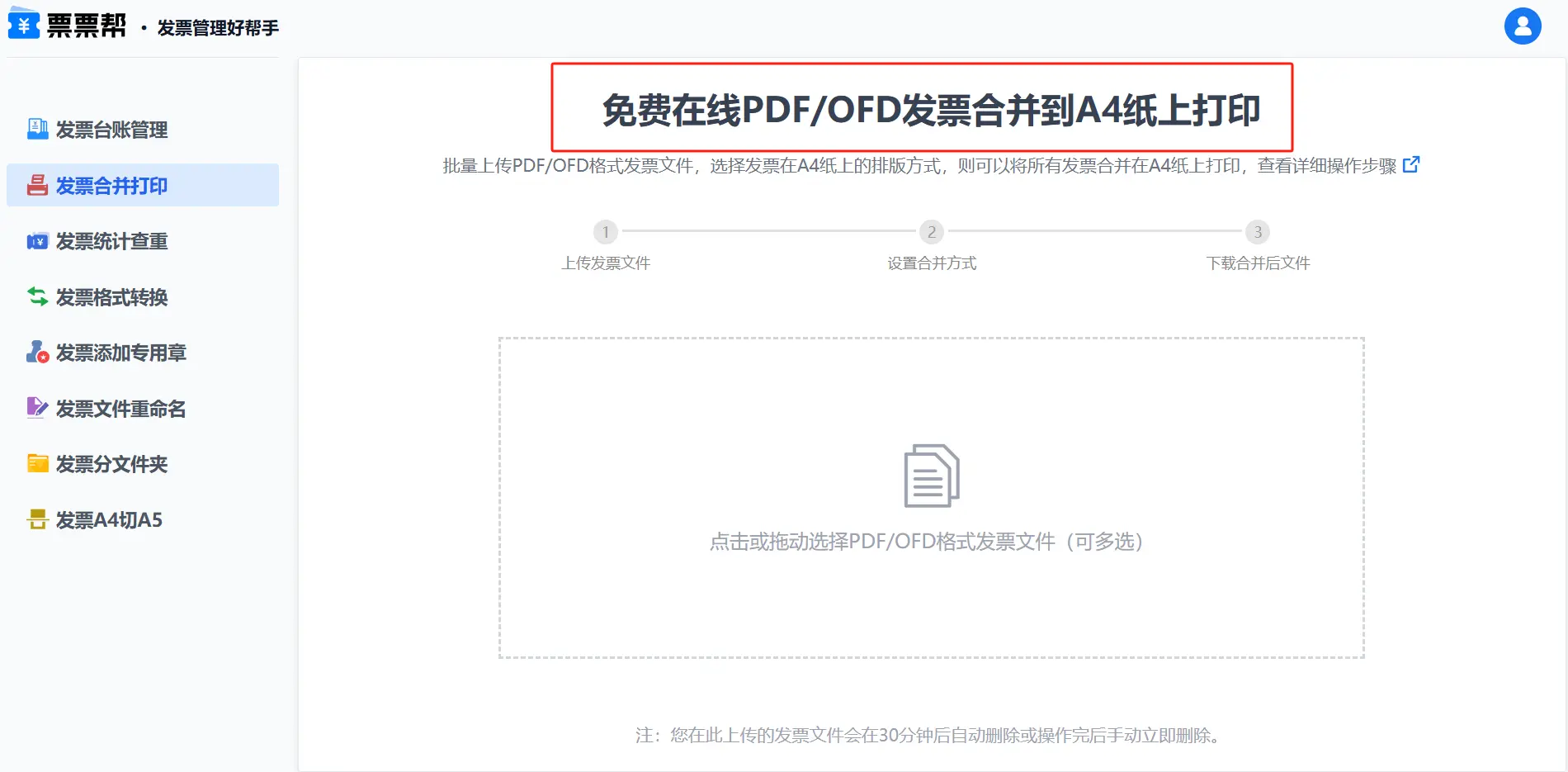1568x772 pixels.
Task: Open the external link icon after 查看详细操作步骤
Action: pos(1411,165)
